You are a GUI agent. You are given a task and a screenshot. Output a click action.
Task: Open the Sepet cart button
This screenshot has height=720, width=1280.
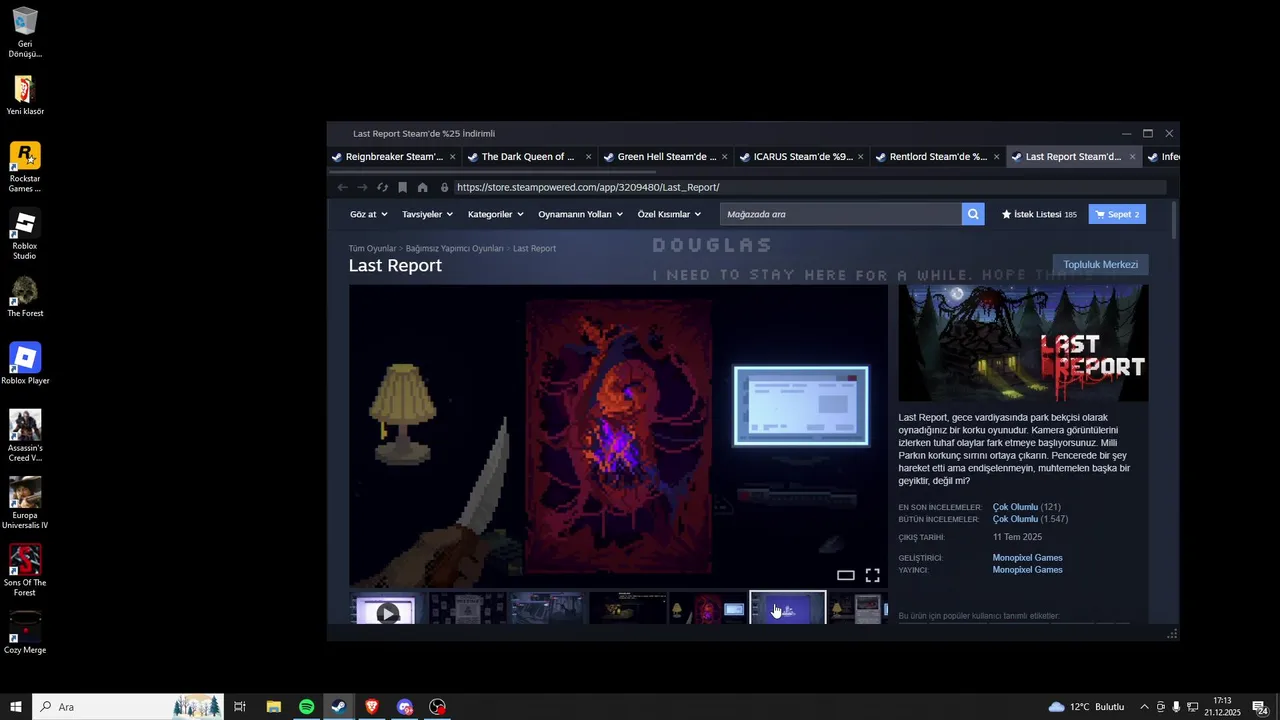pyautogui.click(x=1117, y=214)
